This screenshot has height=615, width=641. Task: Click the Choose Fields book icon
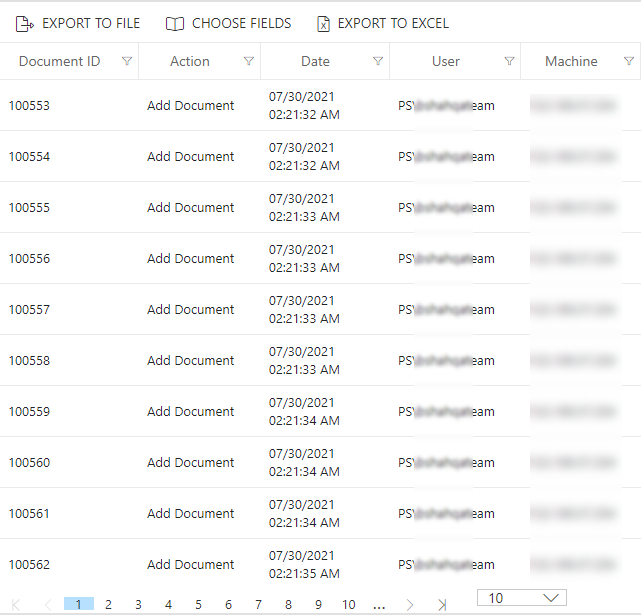click(175, 23)
